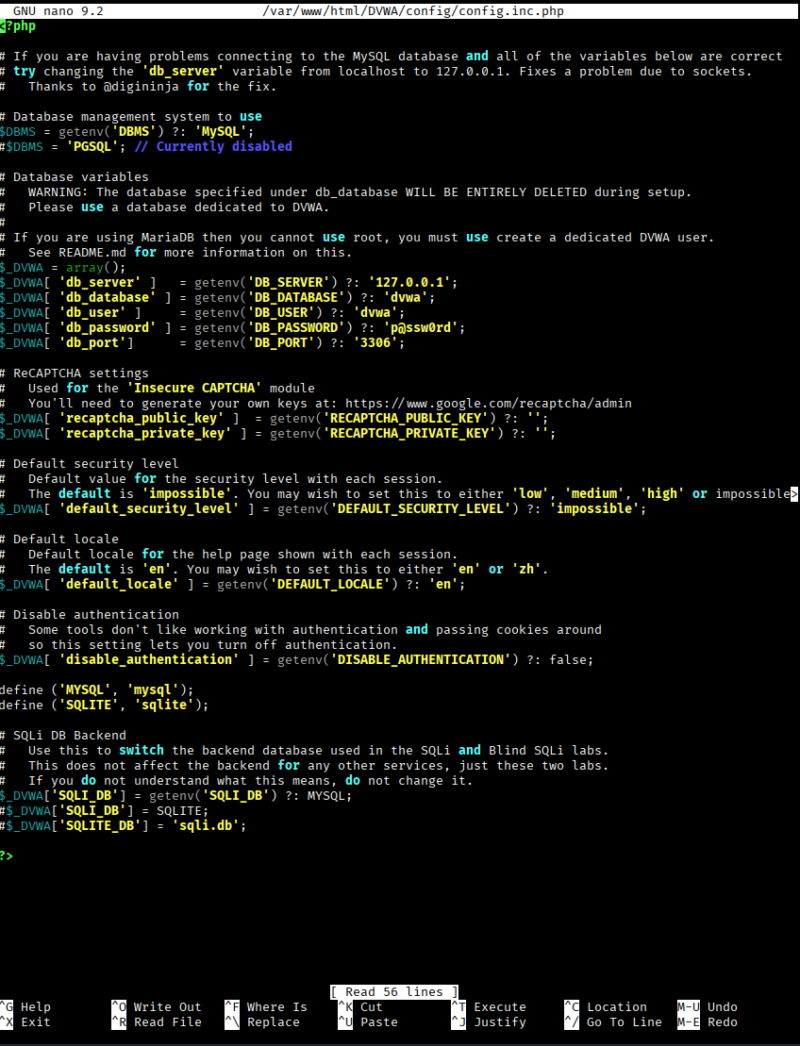Viewport: 800px width, 1046px height.
Task: Click the 'dvwa' db_user value
Action: (x=376, y=312)
